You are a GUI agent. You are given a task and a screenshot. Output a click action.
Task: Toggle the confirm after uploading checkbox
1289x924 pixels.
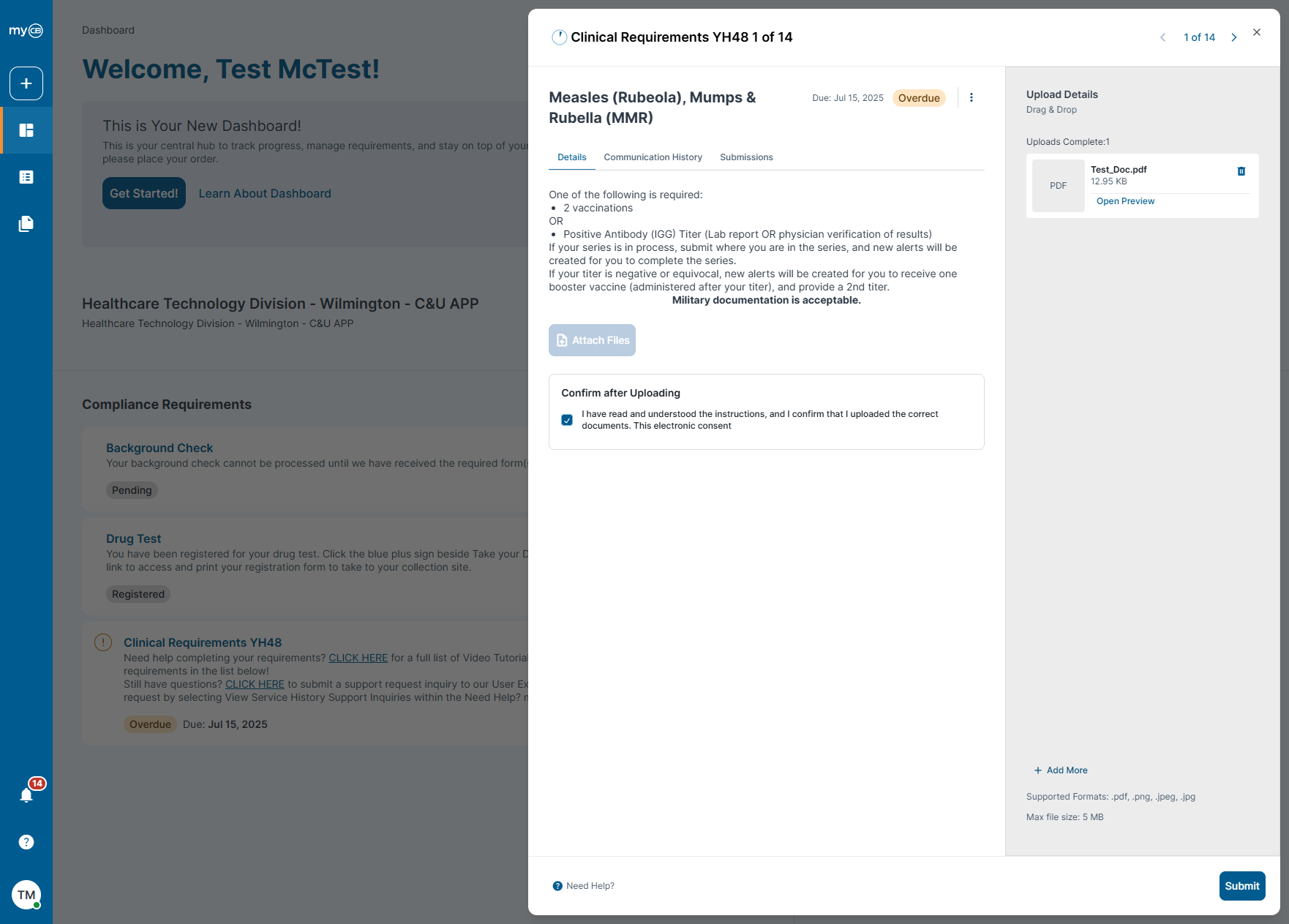tap(567, 420)
